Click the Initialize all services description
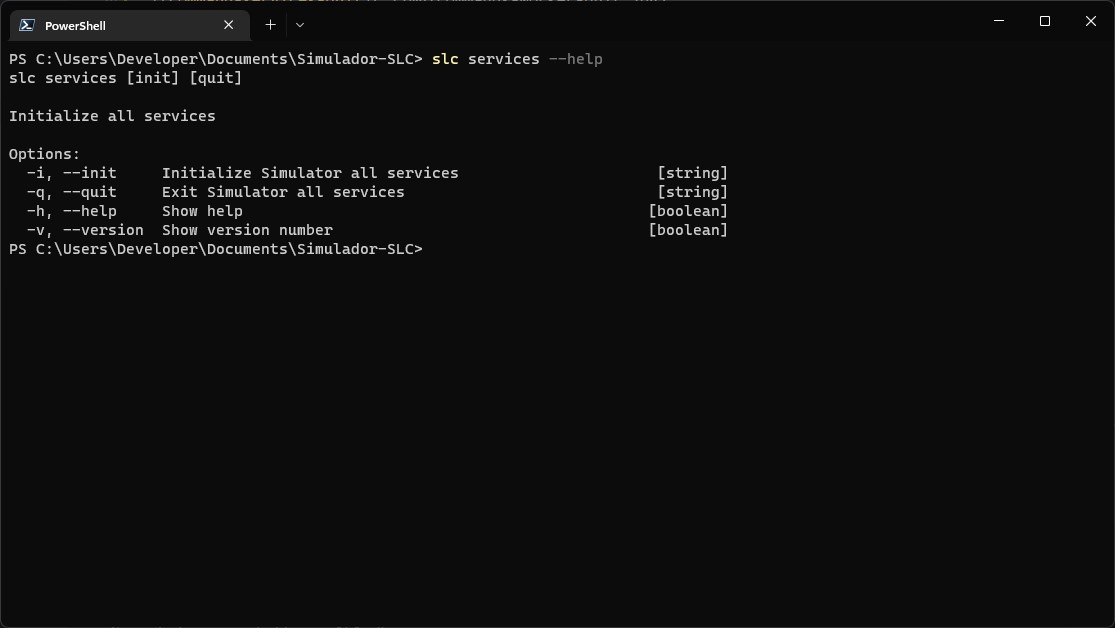 (x=112, y=115)
